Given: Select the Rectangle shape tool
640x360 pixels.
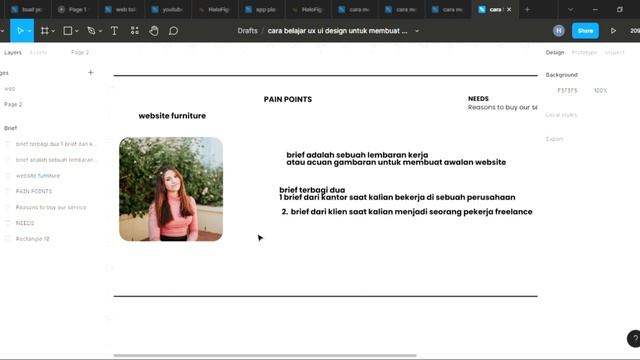Looking at the screenshot, I should pos(68,31).
